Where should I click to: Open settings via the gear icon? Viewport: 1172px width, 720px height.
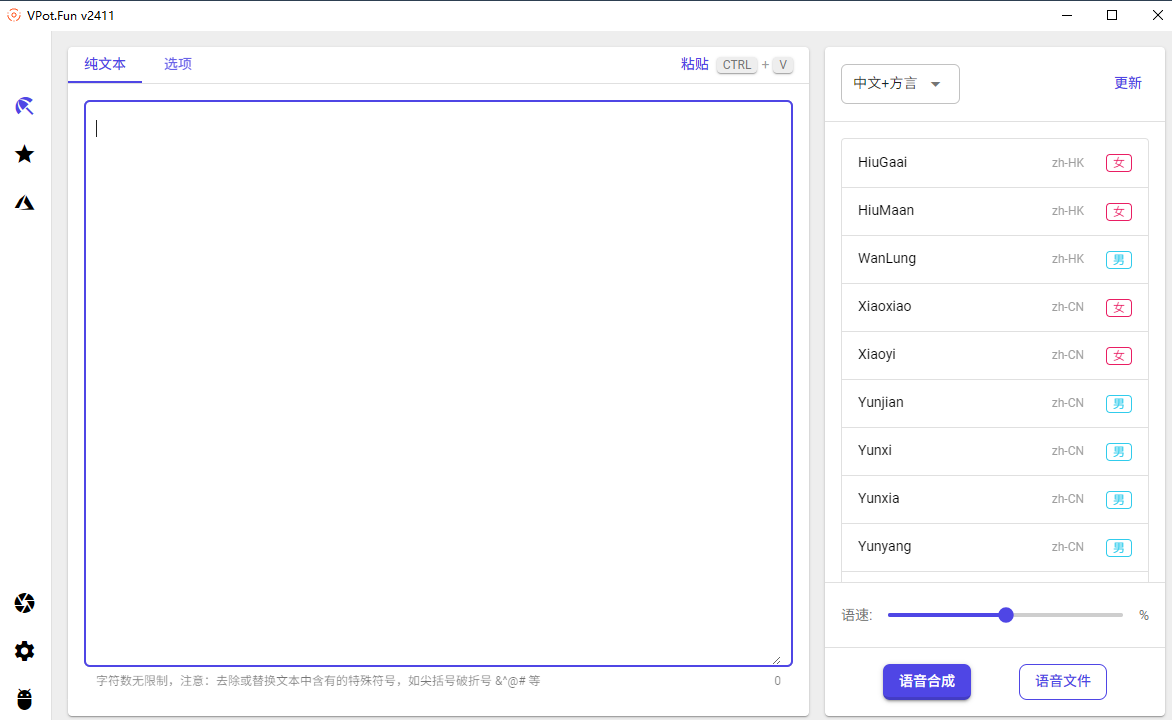tap(25, 651)
